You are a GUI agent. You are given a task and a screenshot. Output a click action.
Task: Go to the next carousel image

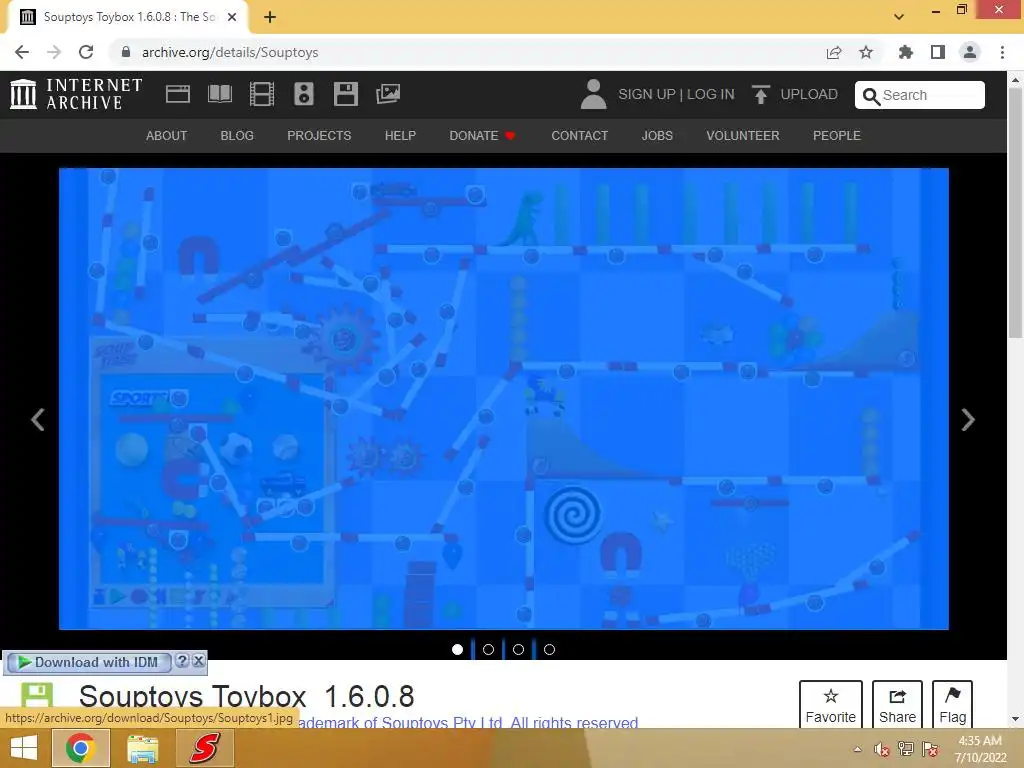tap(968, 419)
